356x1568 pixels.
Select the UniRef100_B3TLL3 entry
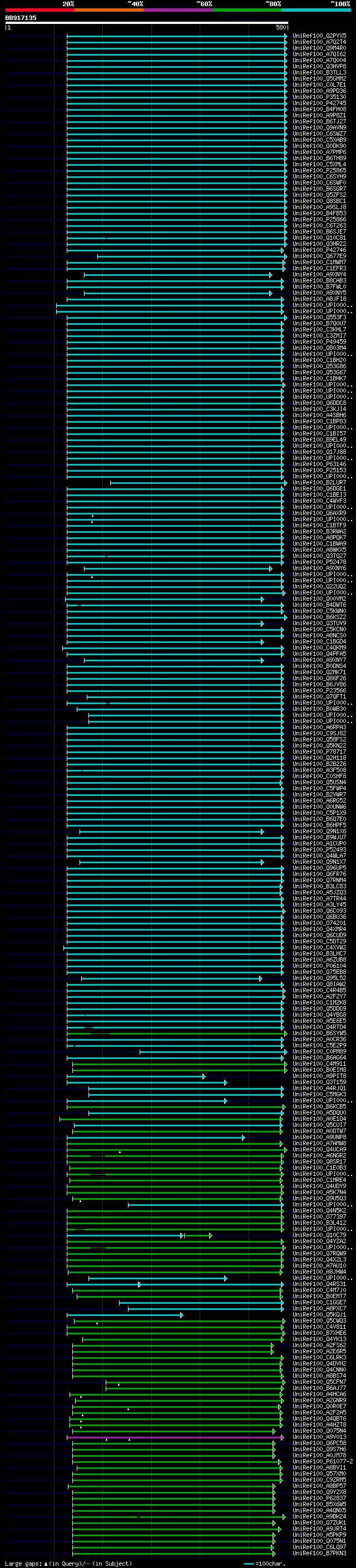click(319, 72)
